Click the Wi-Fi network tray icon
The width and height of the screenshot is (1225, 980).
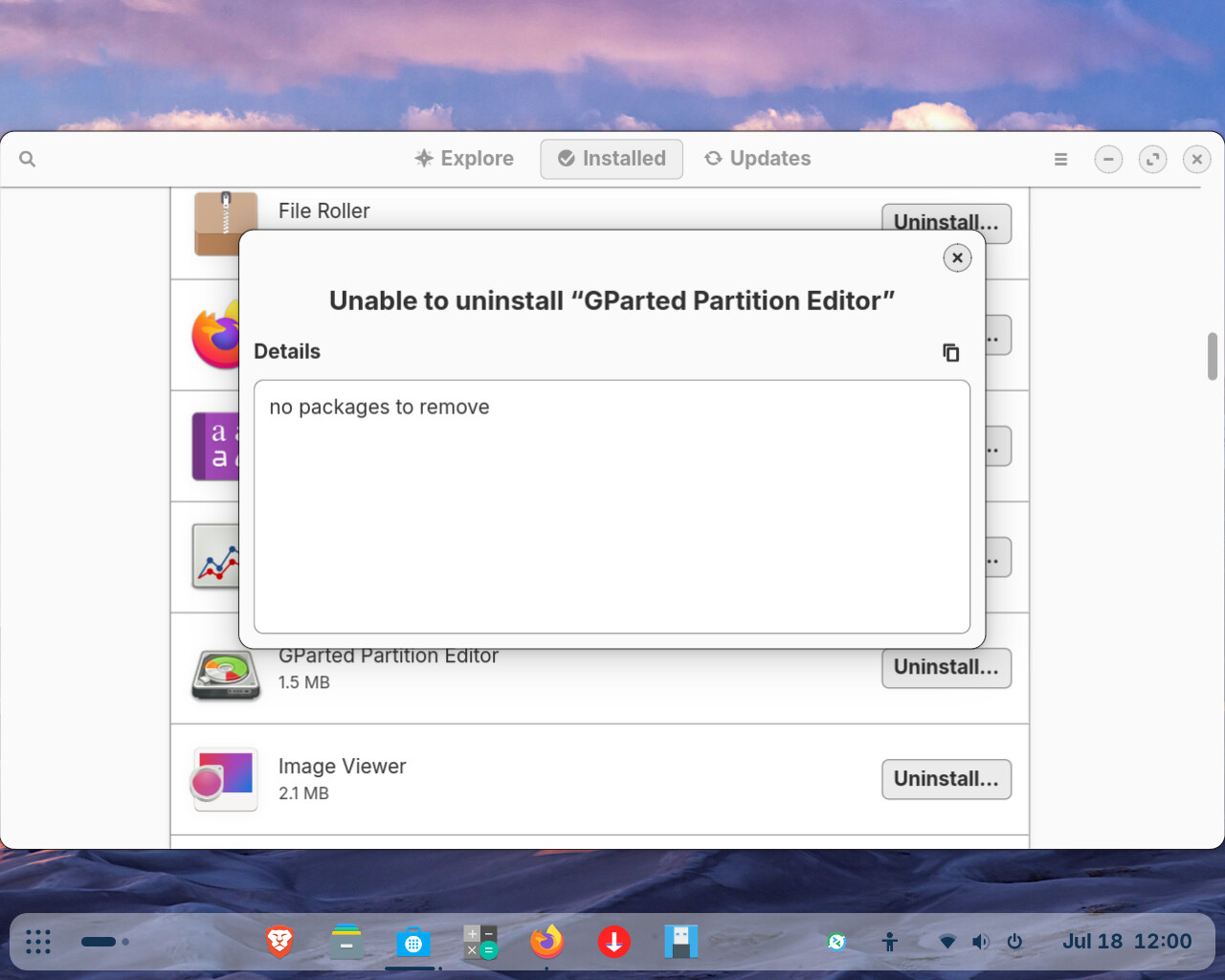(x=947, y=942)
